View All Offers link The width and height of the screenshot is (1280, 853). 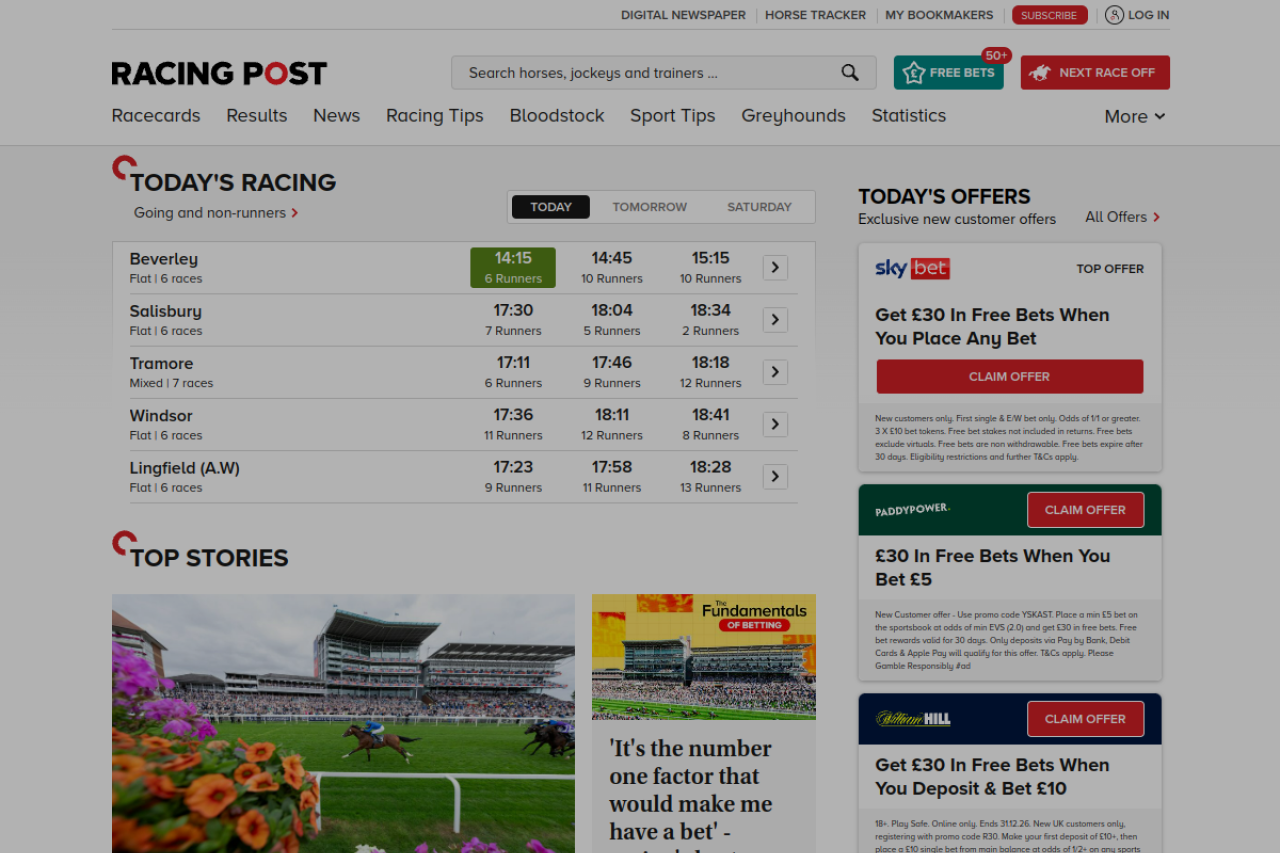click(1123, 217)
